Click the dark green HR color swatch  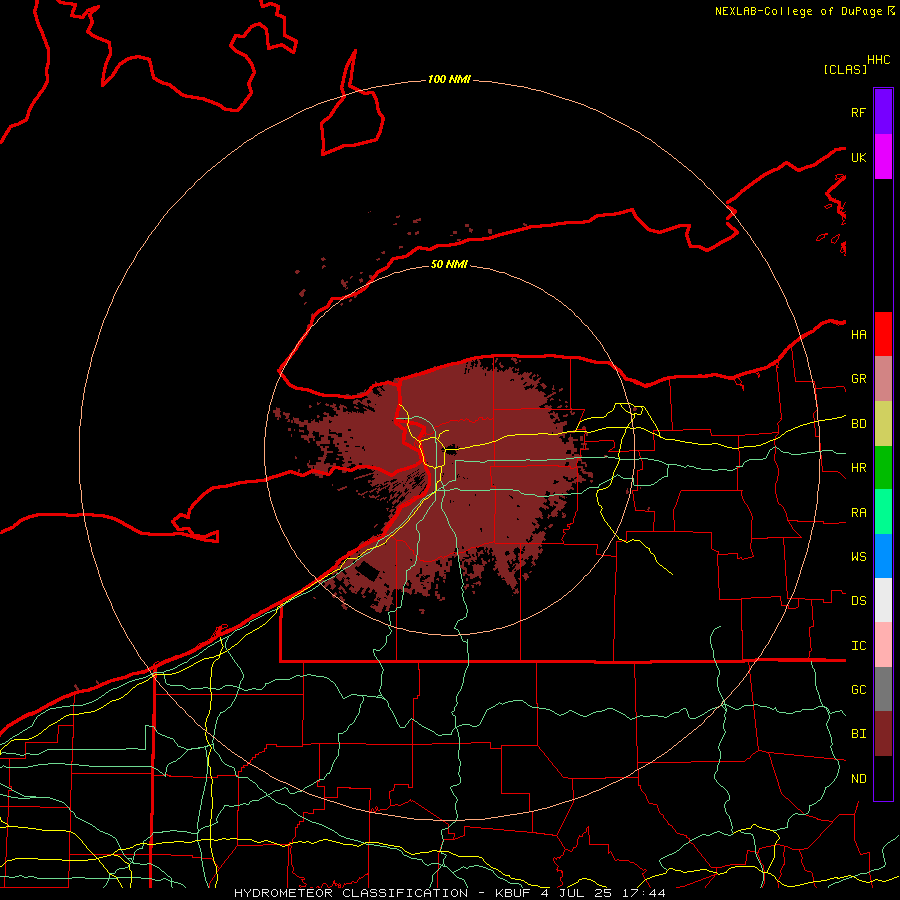click(x=883, y=468)
